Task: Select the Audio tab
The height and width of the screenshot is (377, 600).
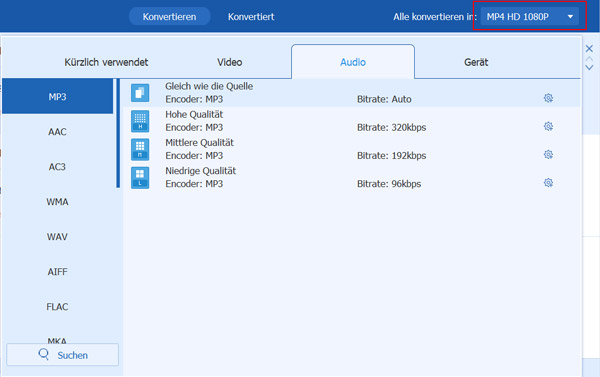Action: [353, 62]
